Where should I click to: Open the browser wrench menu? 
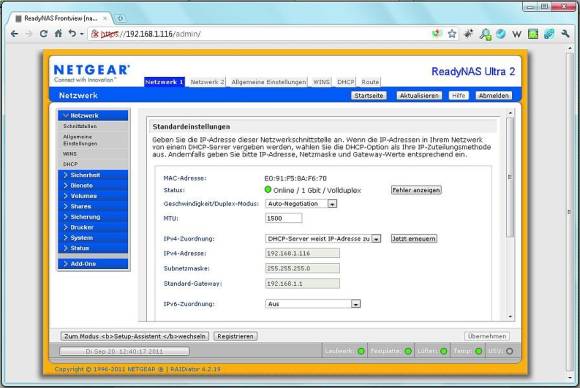pos(565,34)
